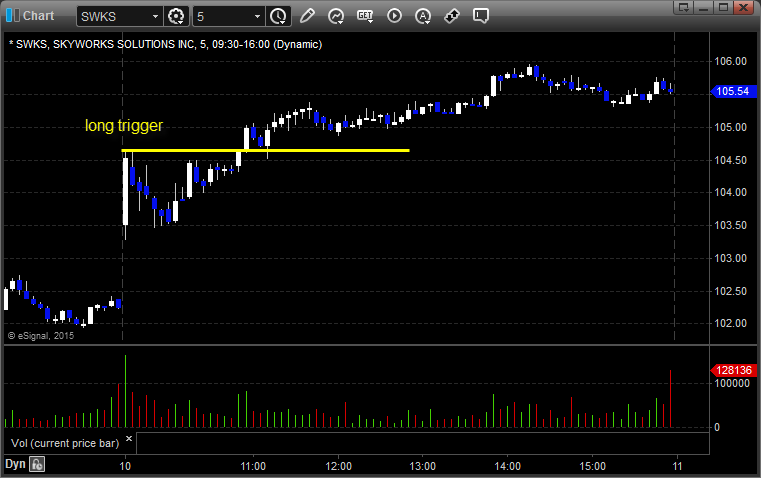Click the 104.50 price axis label
The width and height of the screenshot is (761, 478).
click(x=730, y=160)
